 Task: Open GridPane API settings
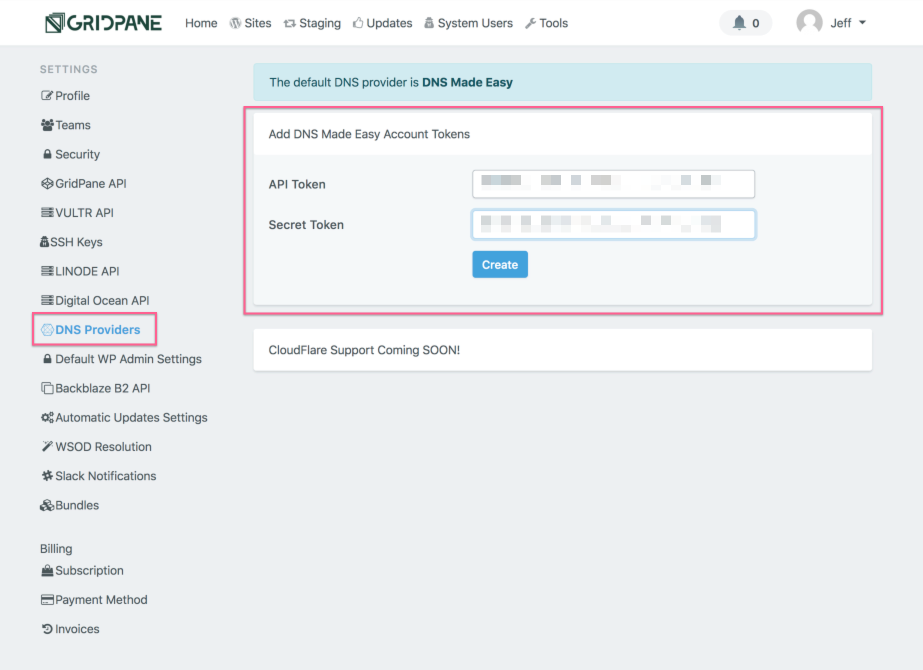pyautogui.click(x=91, y=183)
